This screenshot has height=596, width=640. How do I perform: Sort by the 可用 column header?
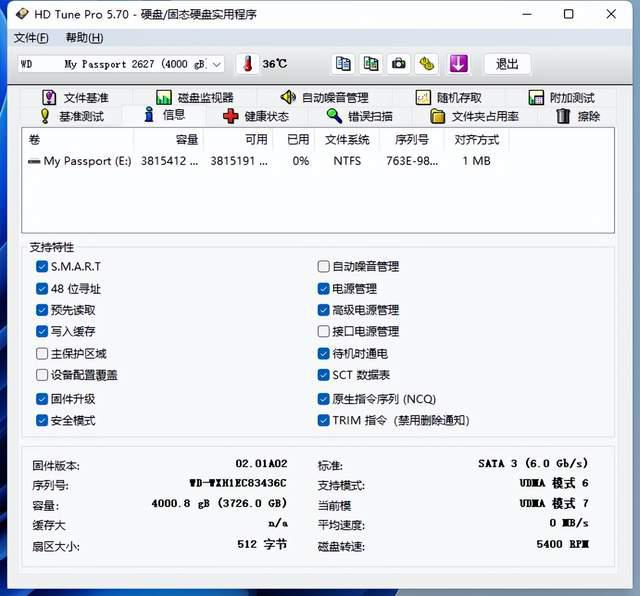[238, 140]
